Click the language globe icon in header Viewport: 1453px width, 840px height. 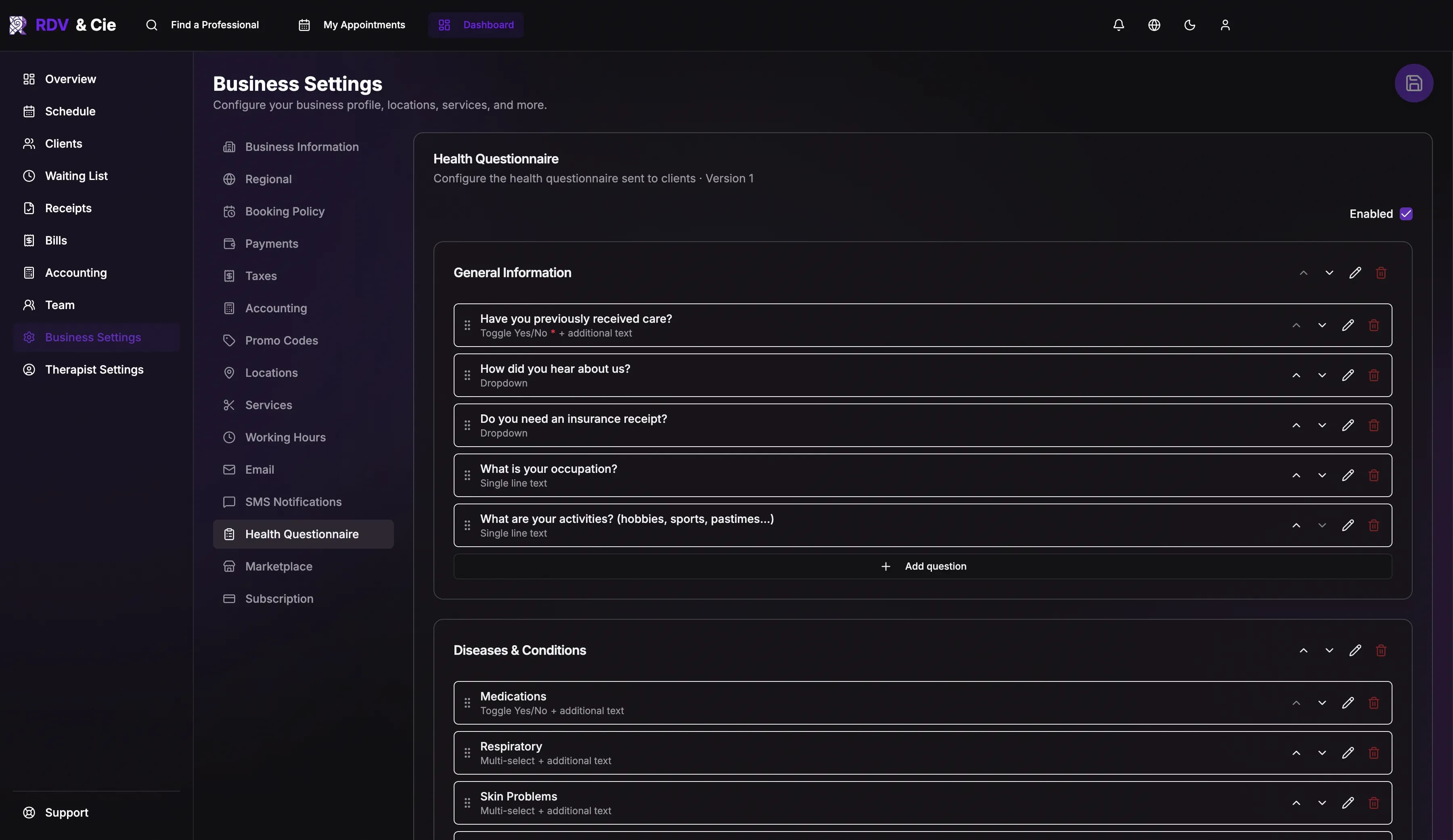pyautogui.click(x=1154, y=25)
